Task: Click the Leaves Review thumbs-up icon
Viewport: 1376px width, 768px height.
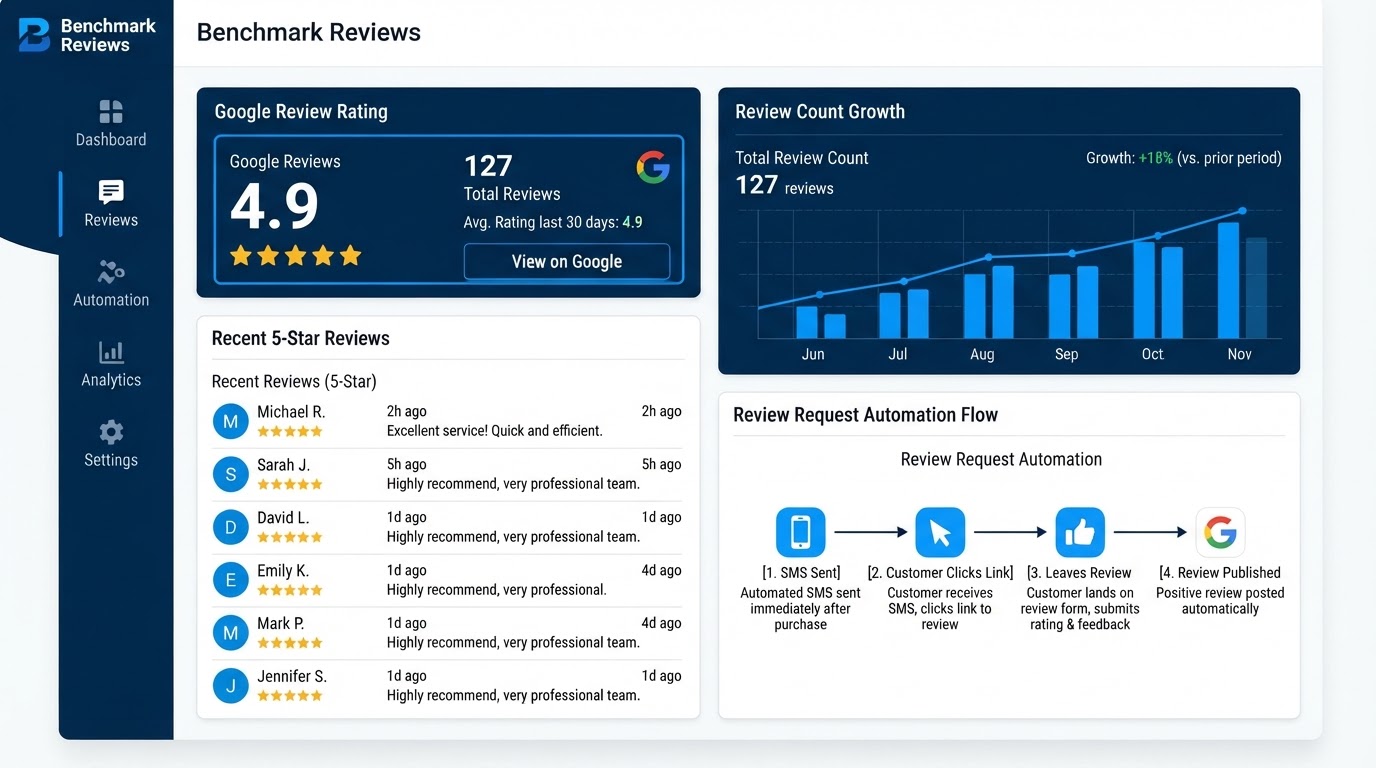Action: tap(1080, 532)
